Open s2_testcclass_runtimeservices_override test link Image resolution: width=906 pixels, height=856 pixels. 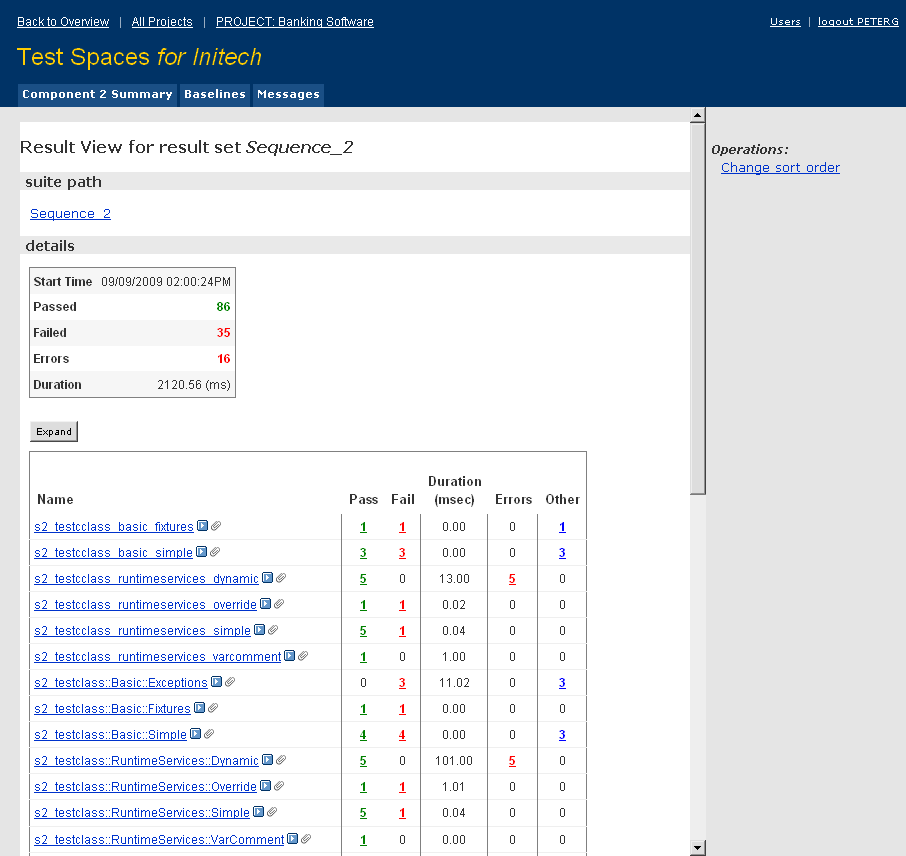point(145,605)
